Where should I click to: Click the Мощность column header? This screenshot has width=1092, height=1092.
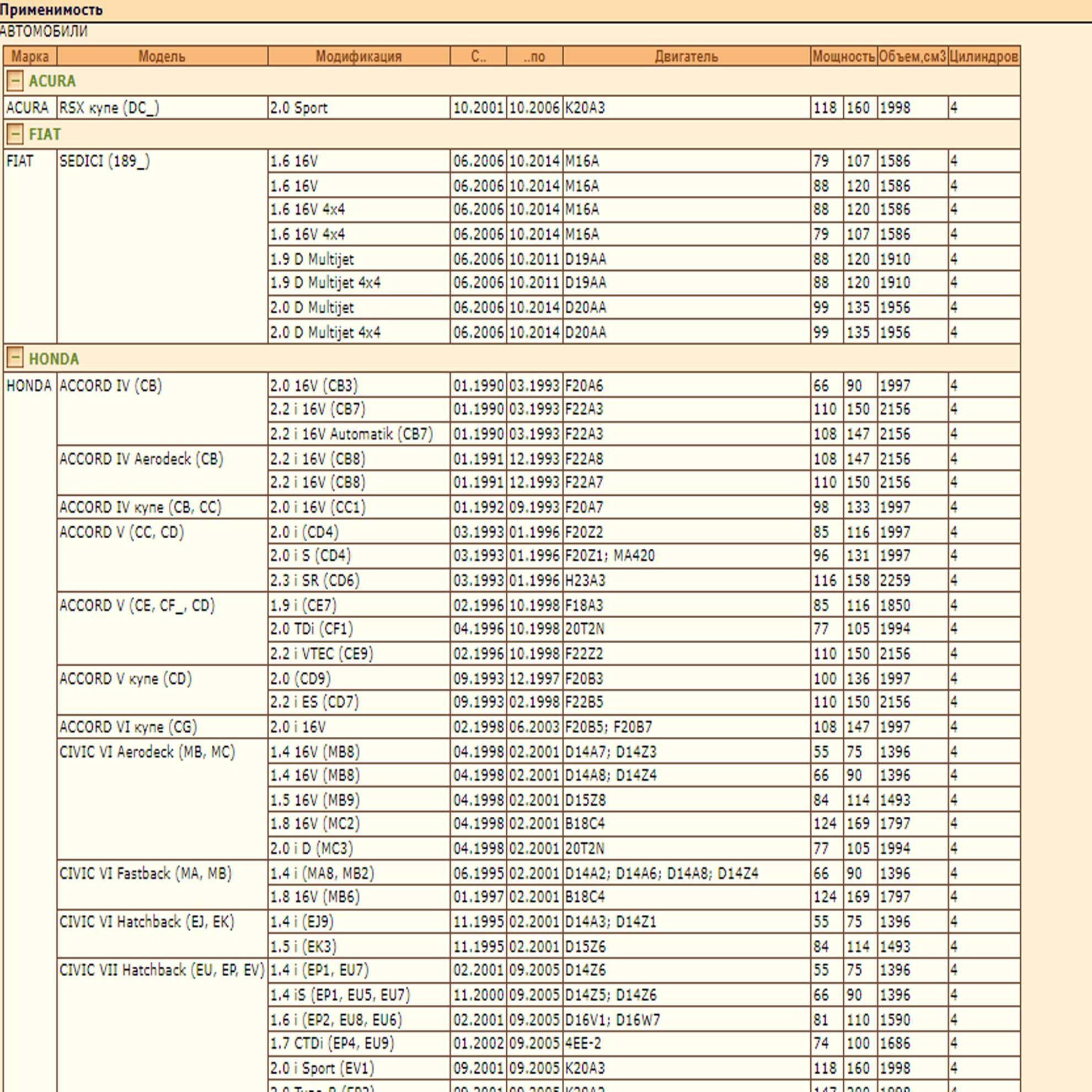click(843, 56)
